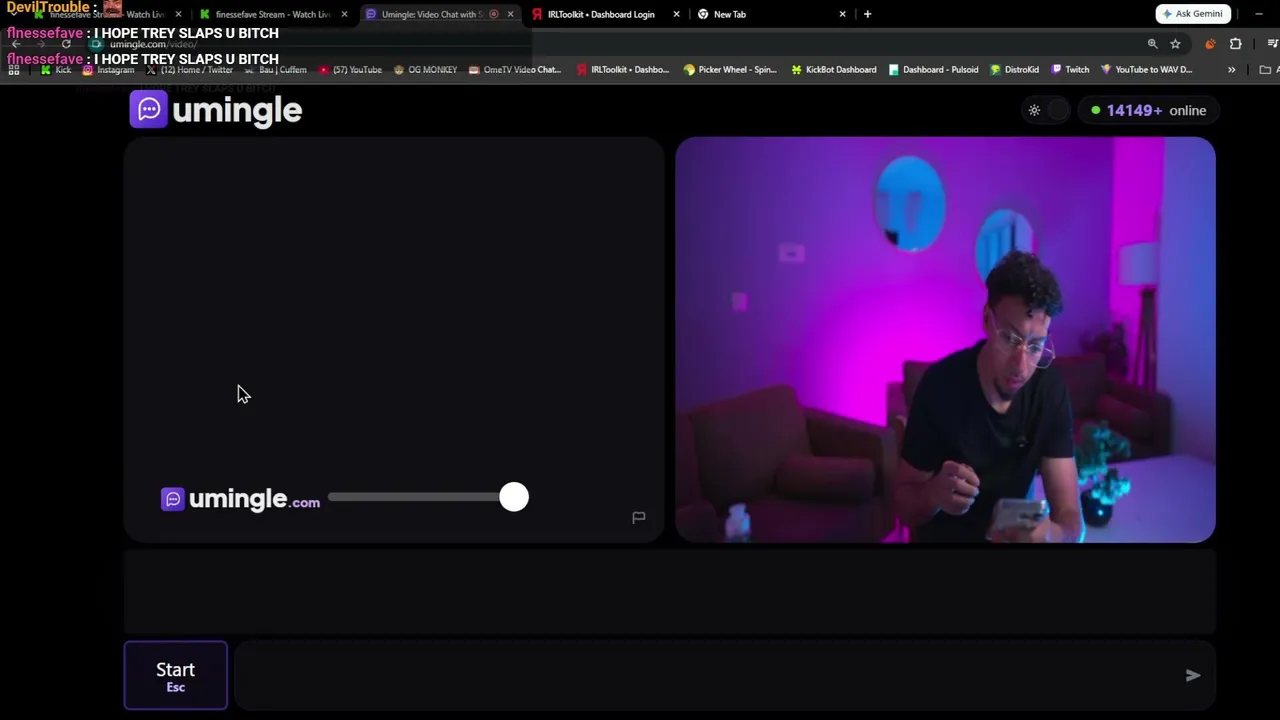Open the zoom magnifier icon in address bar
The image size is (1280, 720).
[x=1152, y=44]
